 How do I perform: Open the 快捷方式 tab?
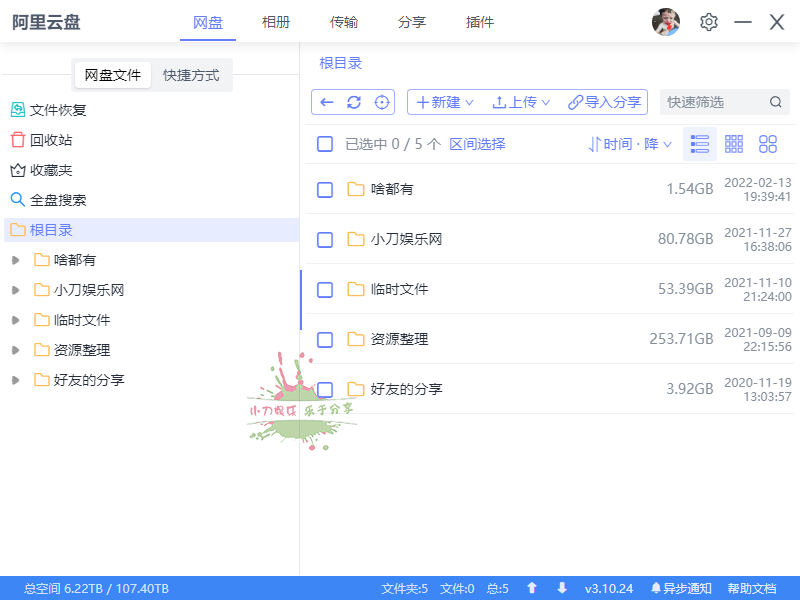(193, 75)
